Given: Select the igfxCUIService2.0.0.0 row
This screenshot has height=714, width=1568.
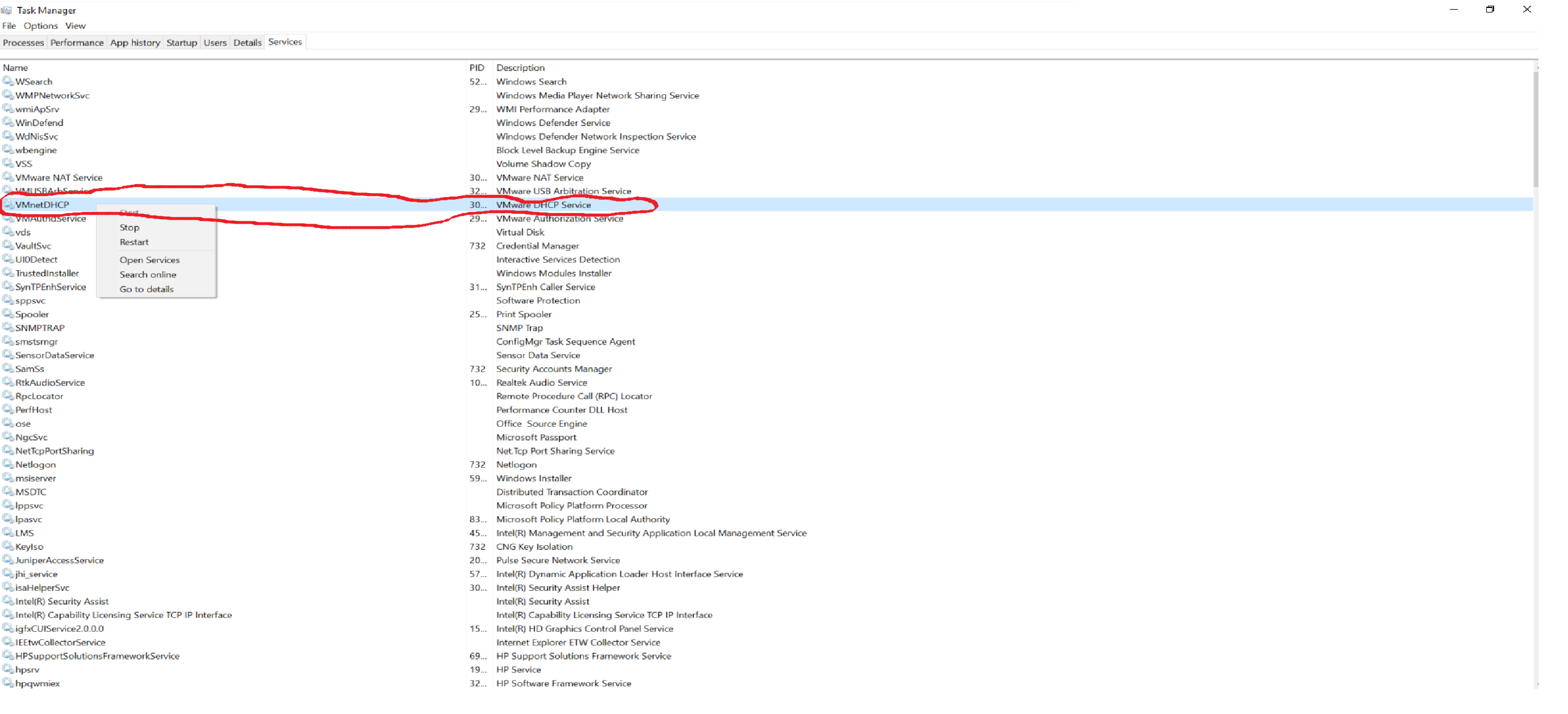Looking at the screenshot, I should click(767, 628).
